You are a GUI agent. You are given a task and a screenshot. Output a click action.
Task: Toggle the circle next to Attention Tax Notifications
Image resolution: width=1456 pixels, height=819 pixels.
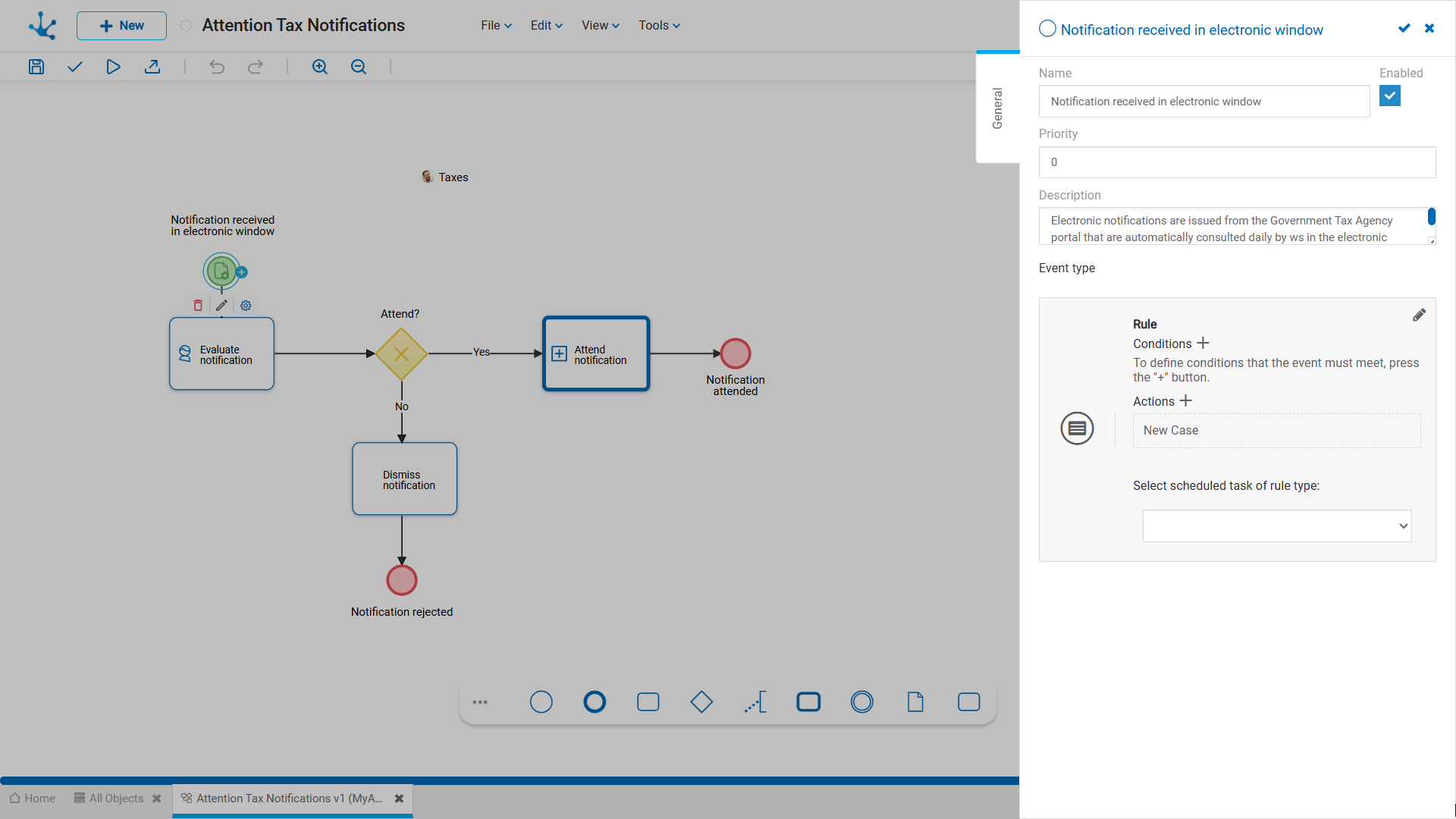pos(186,26)
